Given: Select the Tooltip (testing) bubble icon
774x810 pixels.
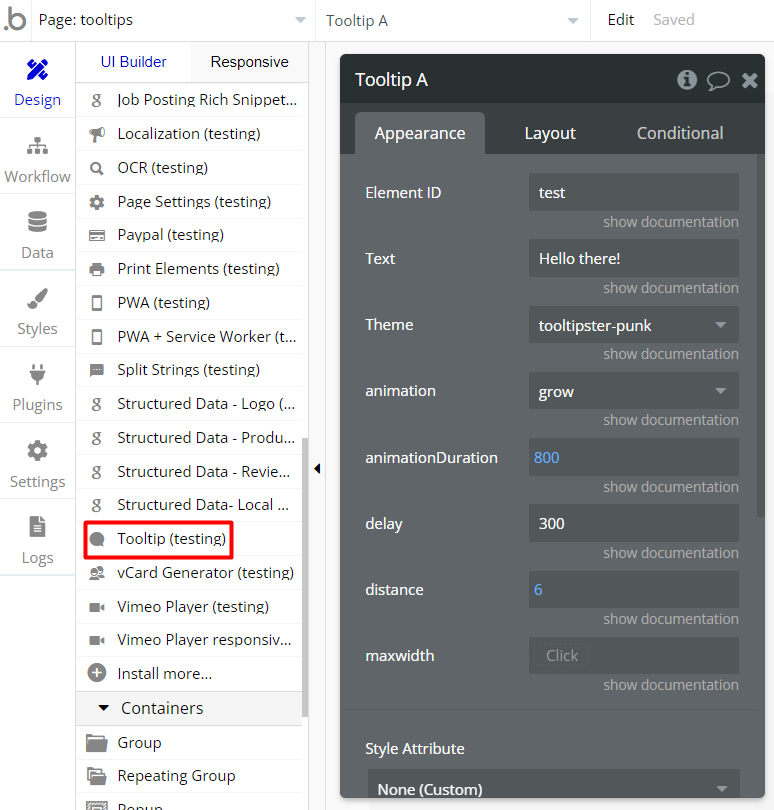Looking at the screenshot, I should (x=97, y=539).
